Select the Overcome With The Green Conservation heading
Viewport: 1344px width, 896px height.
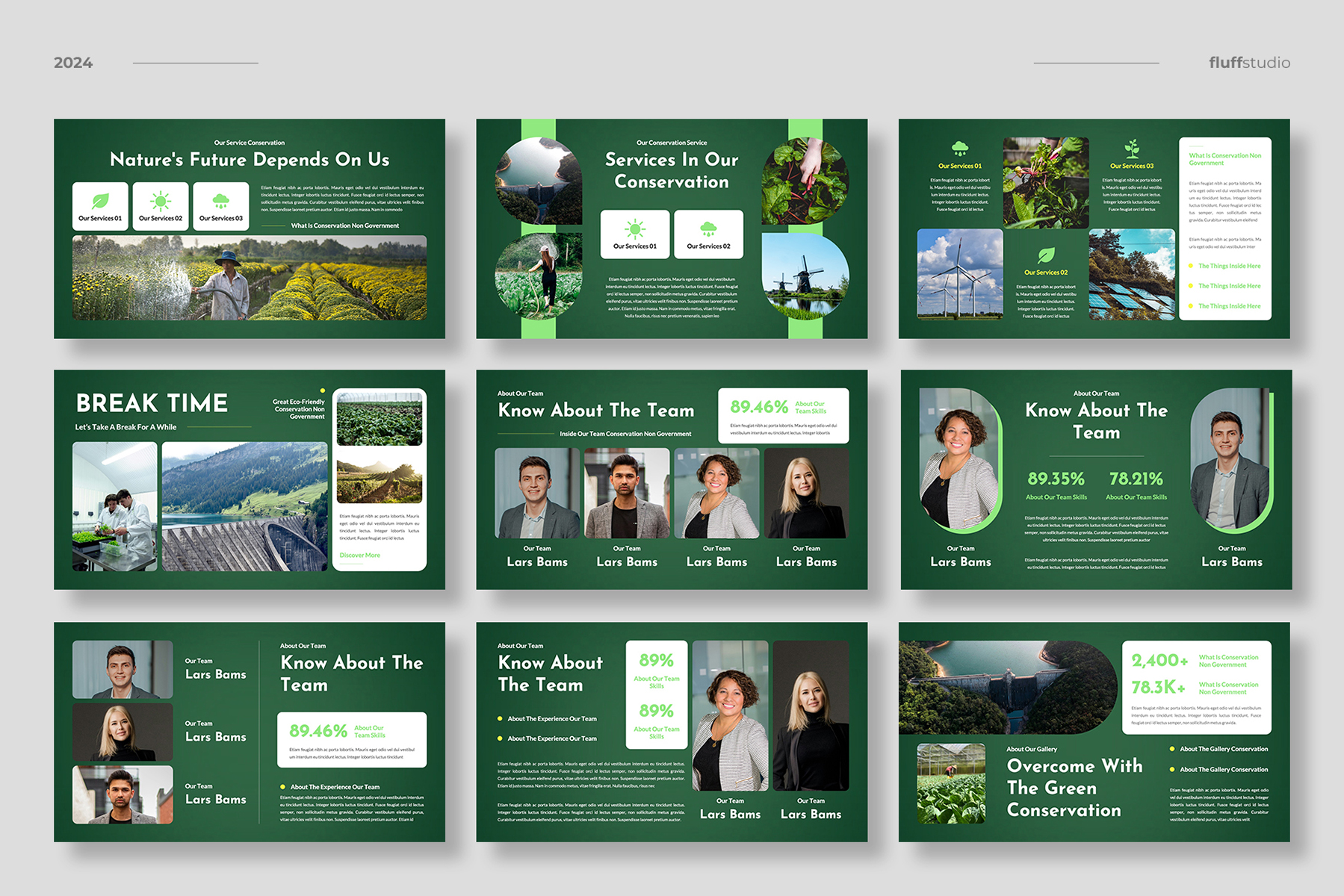[x=1074, y=788]
